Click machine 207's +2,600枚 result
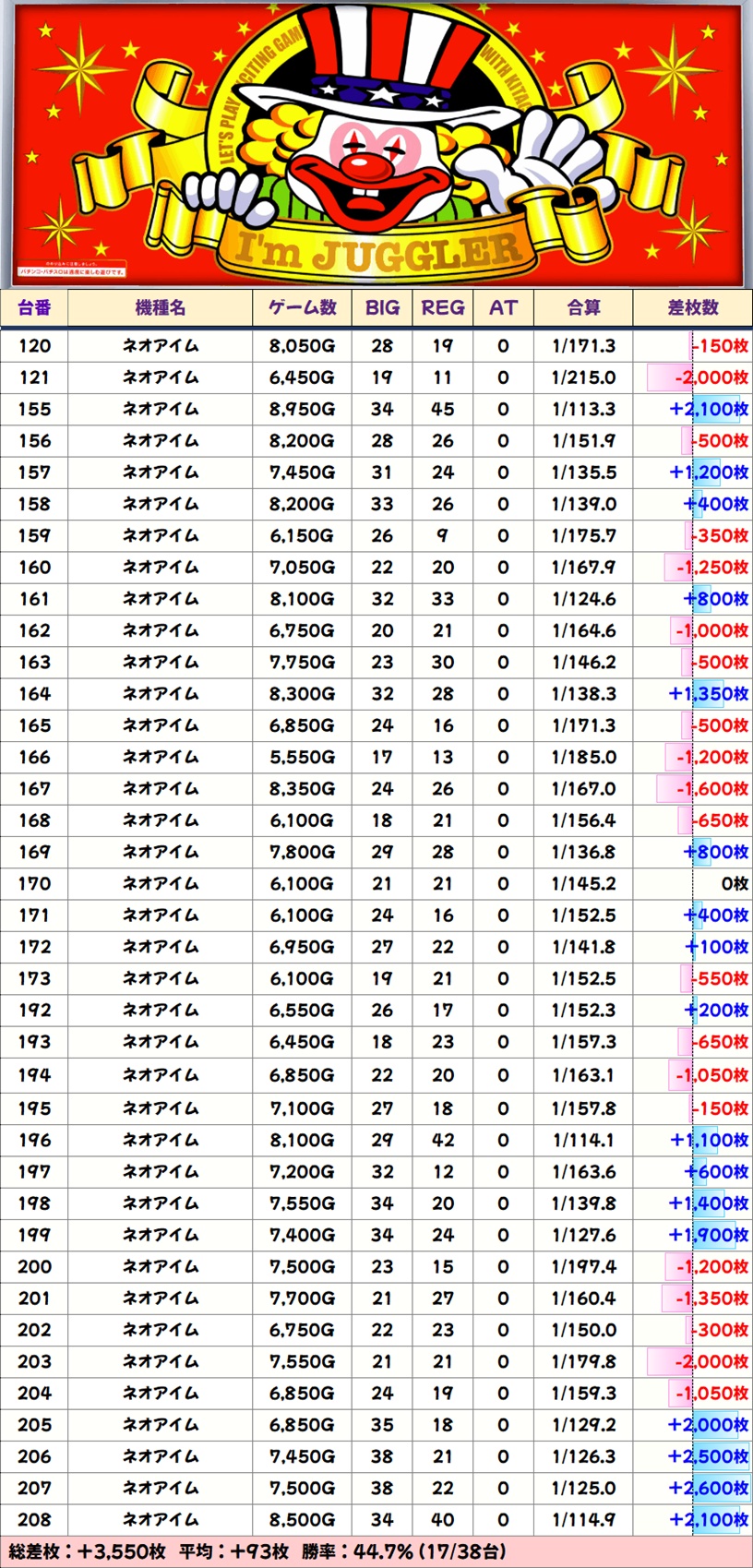This screenshot has height=1568, width=753. (x=708, y=1488)
